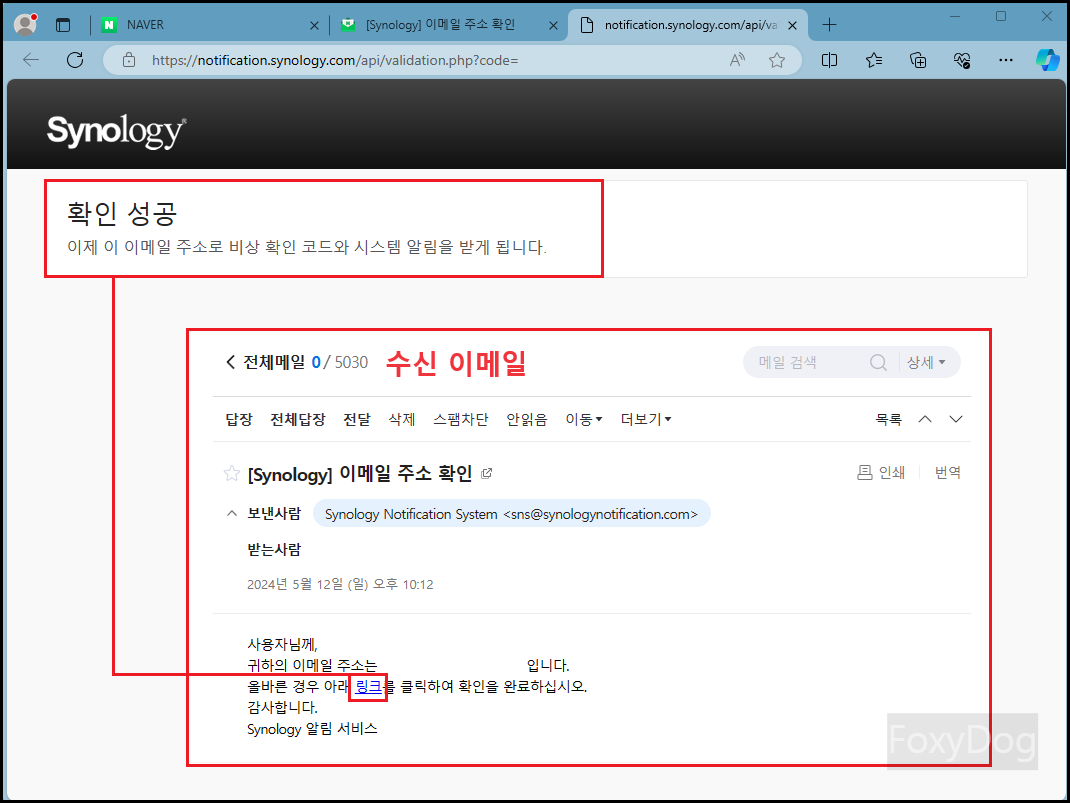Close the notification.synology.com tab
Screen dimensions: 1070x803
[x=792, y=25]
